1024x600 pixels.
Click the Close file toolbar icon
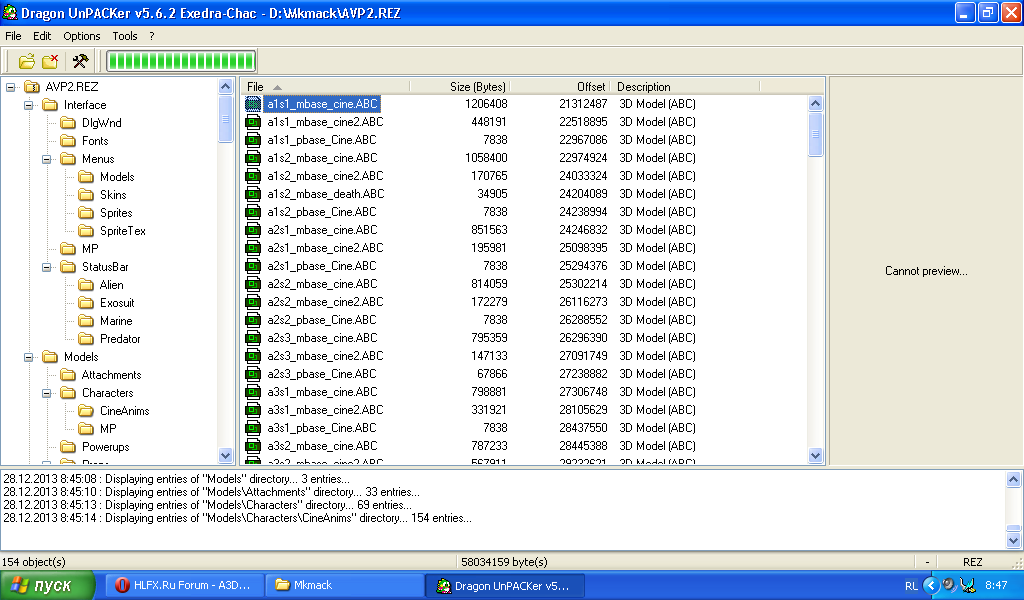pyautogui.click(x=50, y=61)
